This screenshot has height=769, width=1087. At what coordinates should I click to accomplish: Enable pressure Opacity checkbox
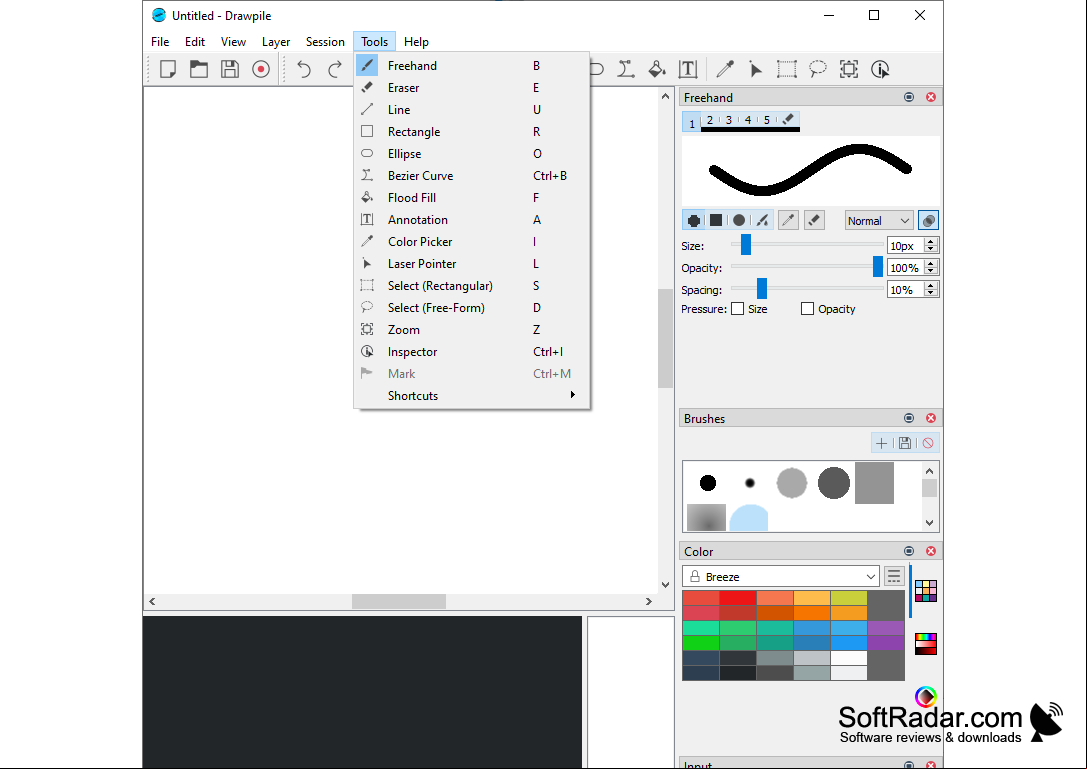tap(807, 309)
